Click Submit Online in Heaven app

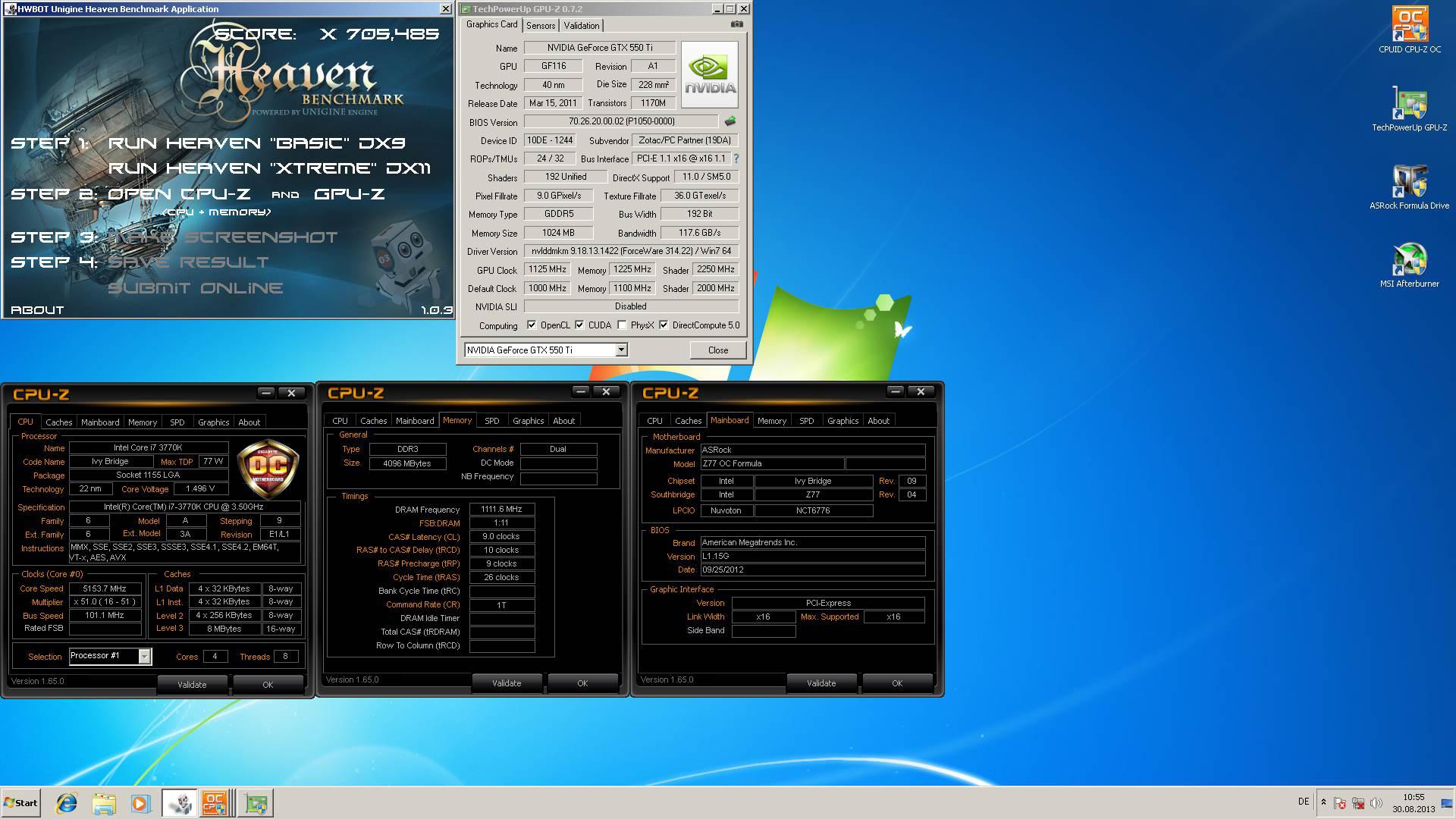(196, 288)
